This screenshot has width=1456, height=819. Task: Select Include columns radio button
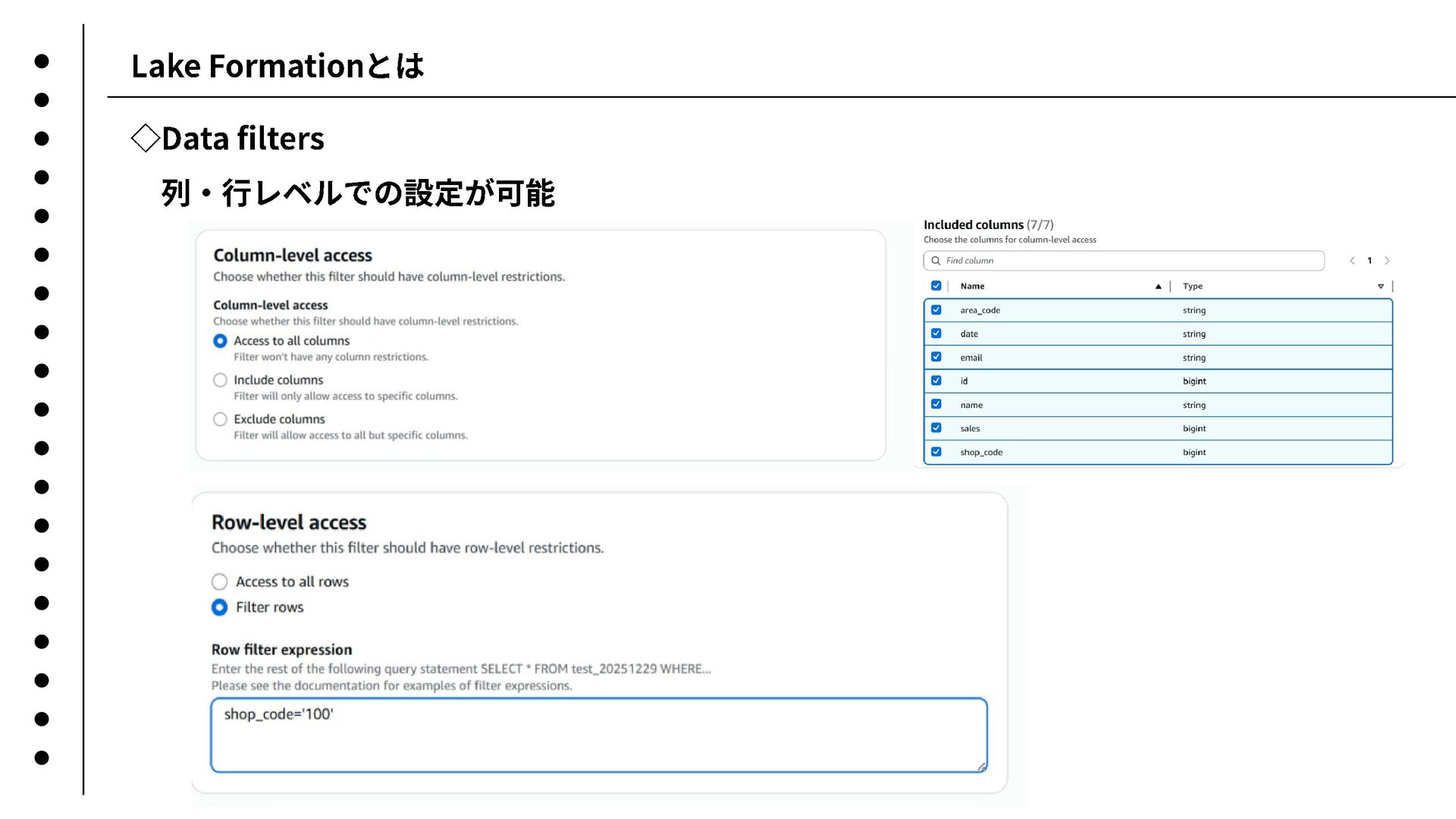pos(220,380)
